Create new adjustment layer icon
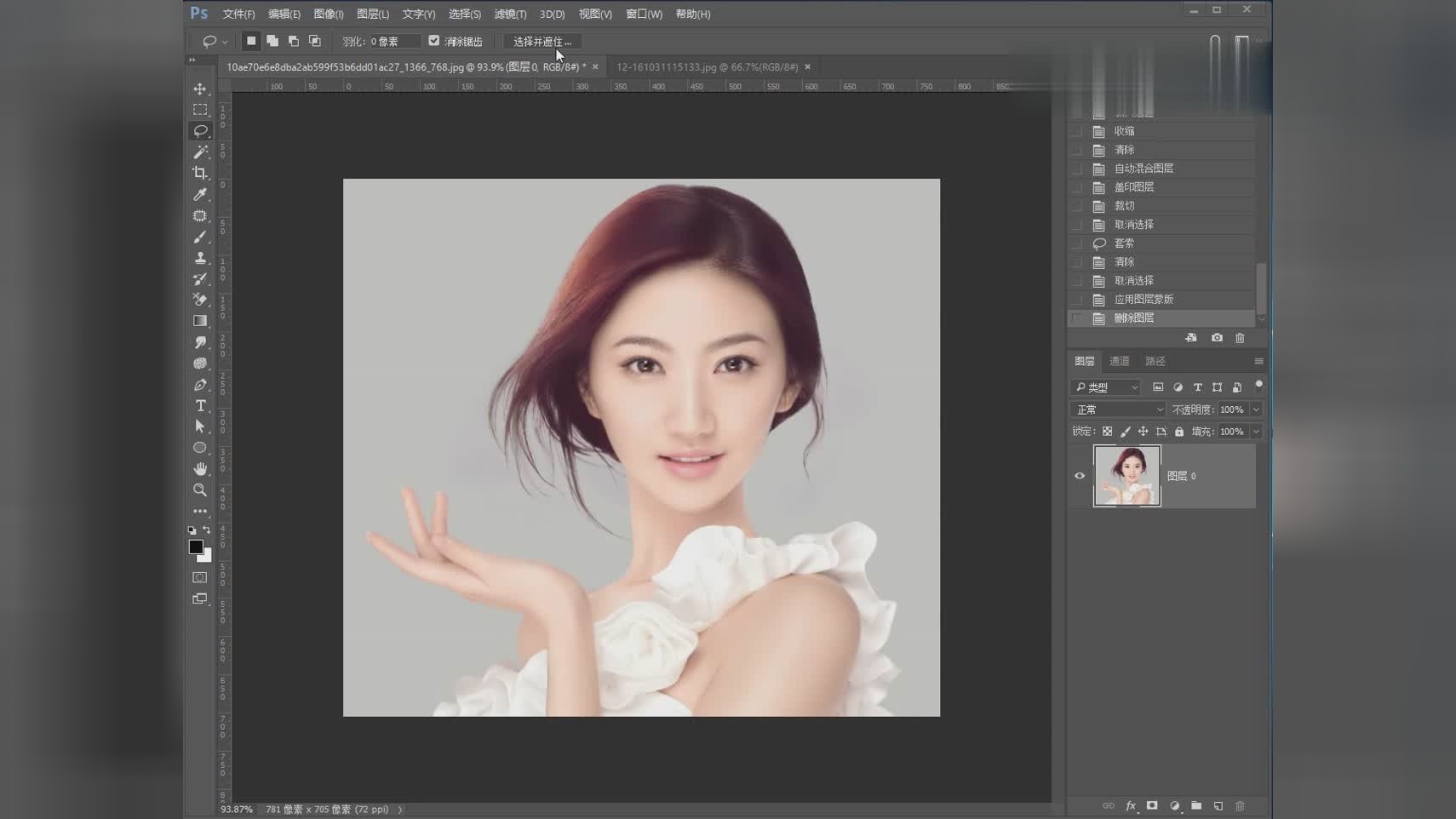This screenshot has width=1456, height=819. (x=1175, y=805)
